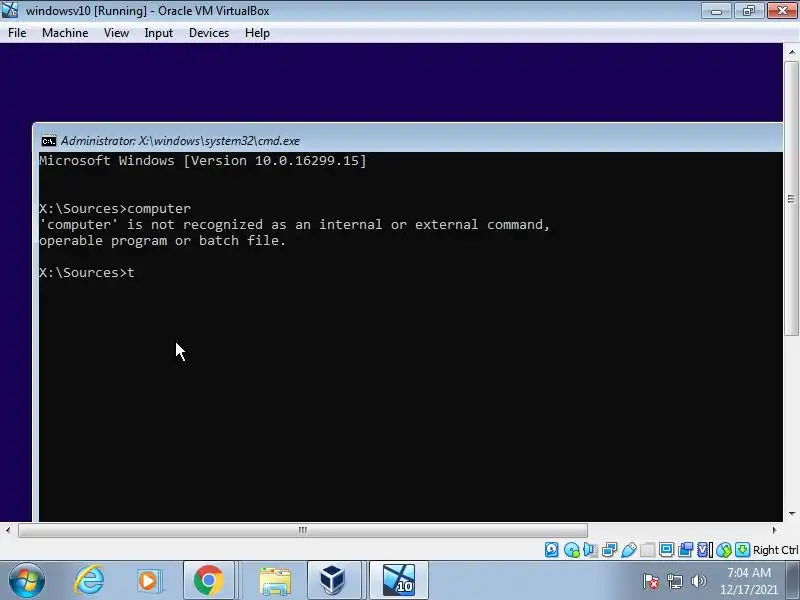Launch Internet Explorer from the taskbar
The width and height of the screenshot is (800, 600).
point(89,580)
